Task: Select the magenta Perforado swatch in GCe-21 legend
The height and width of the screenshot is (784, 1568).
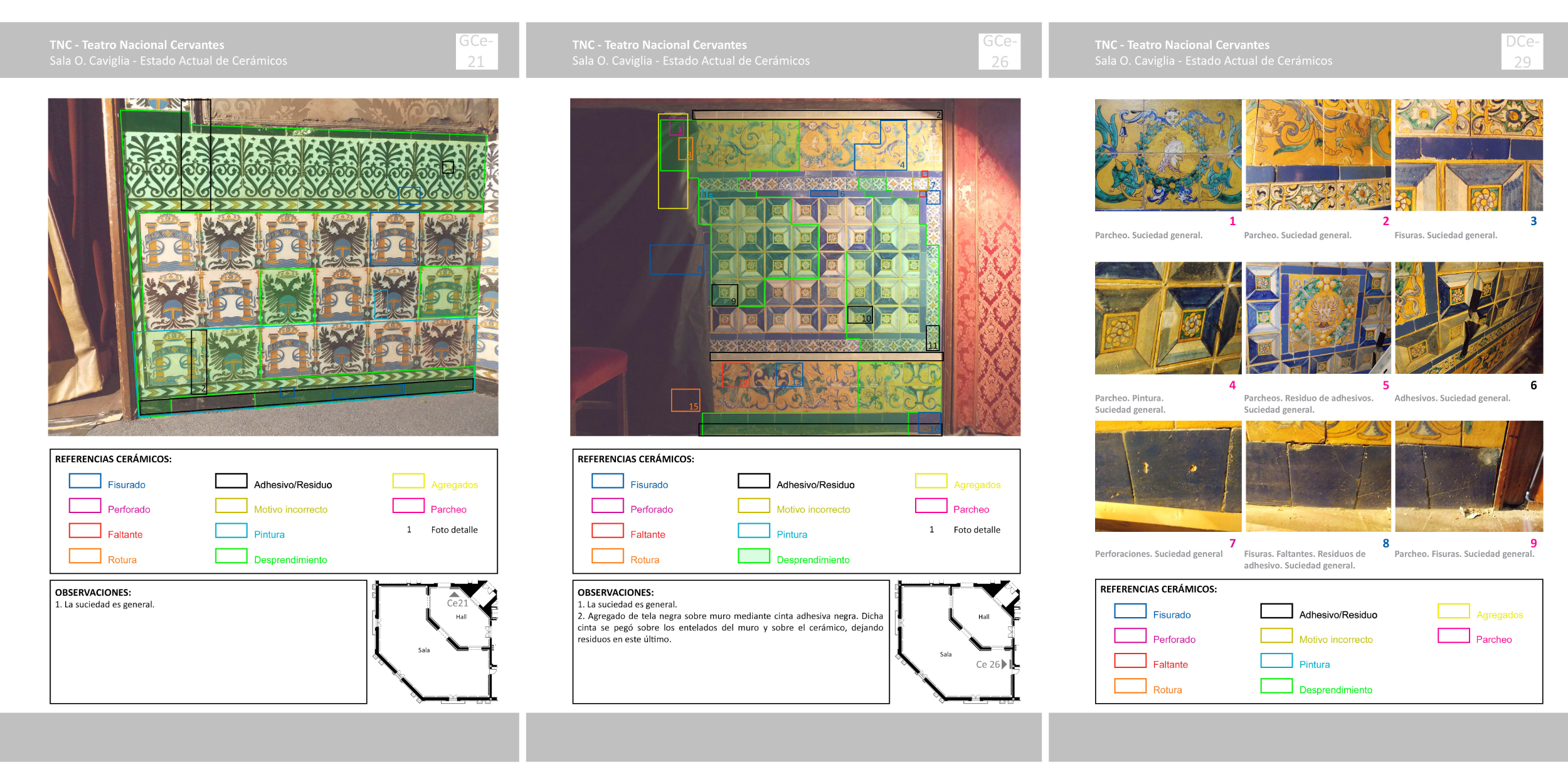Action: (85, 506)
